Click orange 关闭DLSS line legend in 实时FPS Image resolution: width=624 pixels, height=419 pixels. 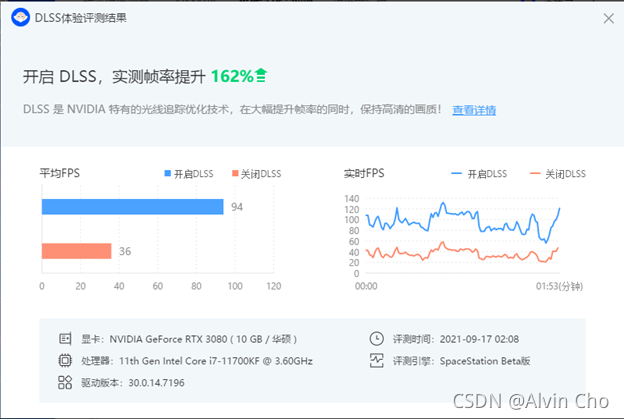coord(535,173)
